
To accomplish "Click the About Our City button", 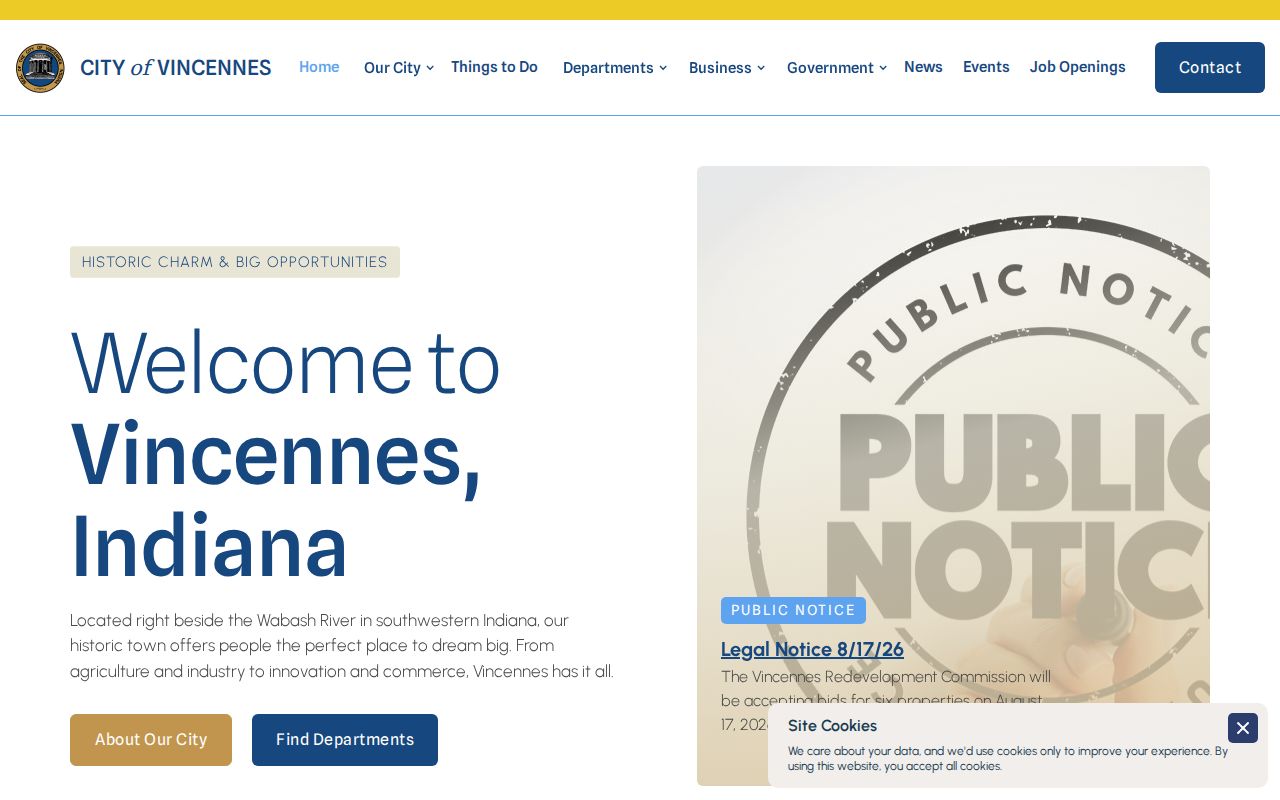I will (151, 740).
